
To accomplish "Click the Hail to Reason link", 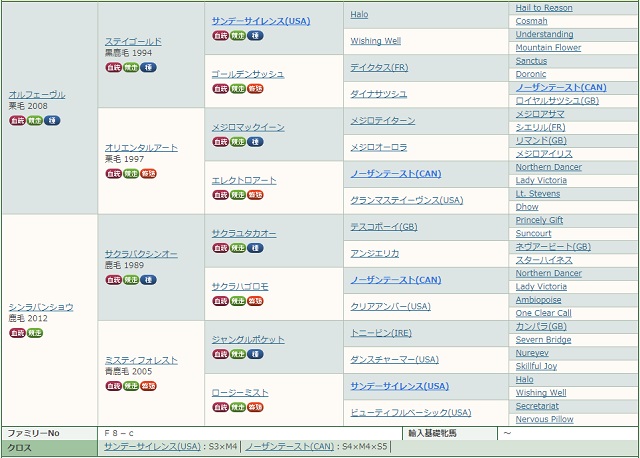I will 544,8.
